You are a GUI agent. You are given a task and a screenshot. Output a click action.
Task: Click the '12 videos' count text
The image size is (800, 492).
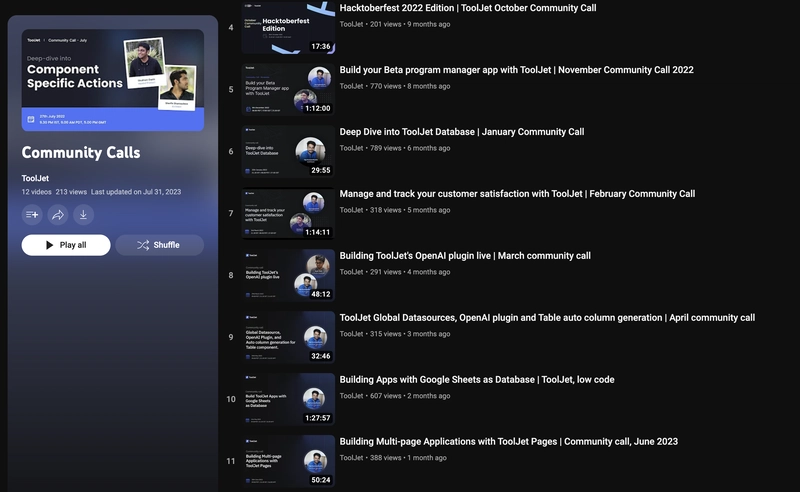(x=36, y=192)
